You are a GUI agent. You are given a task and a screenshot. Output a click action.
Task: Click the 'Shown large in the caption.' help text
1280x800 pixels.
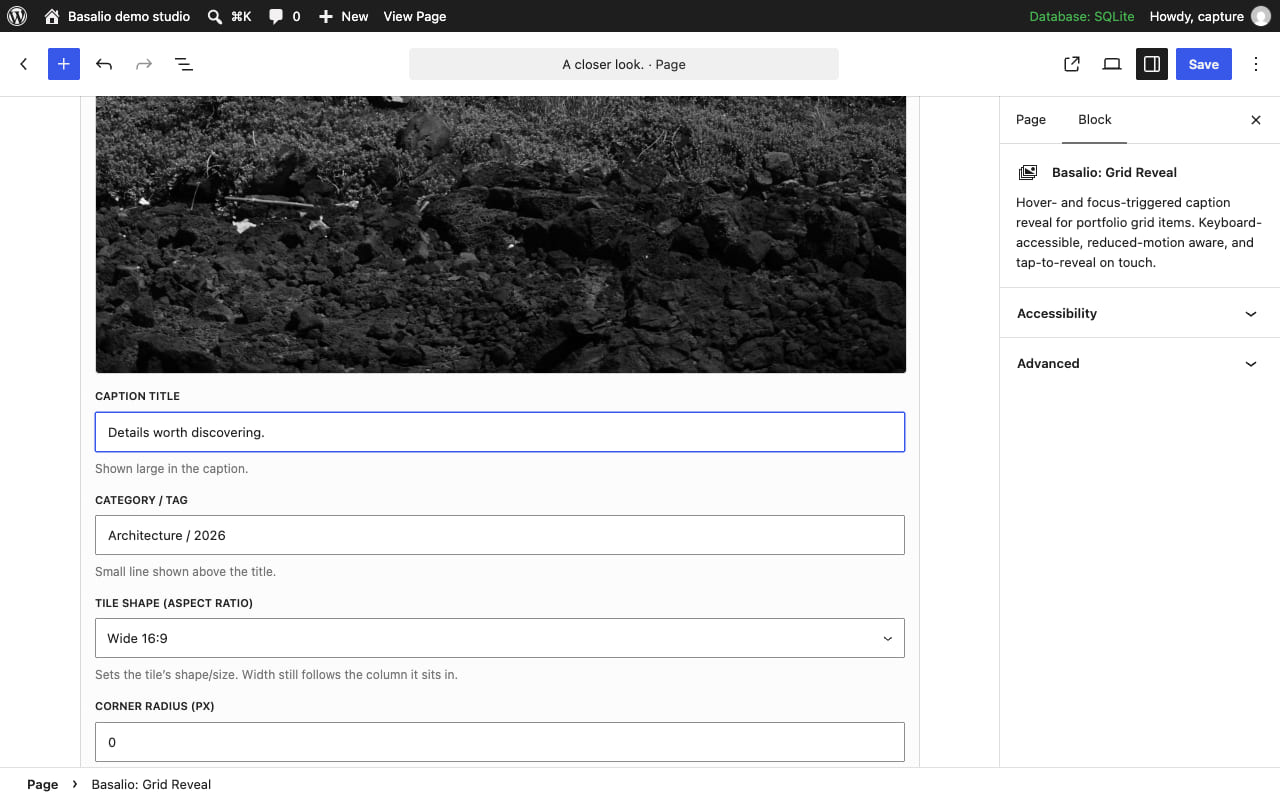(x=171, y=468)
